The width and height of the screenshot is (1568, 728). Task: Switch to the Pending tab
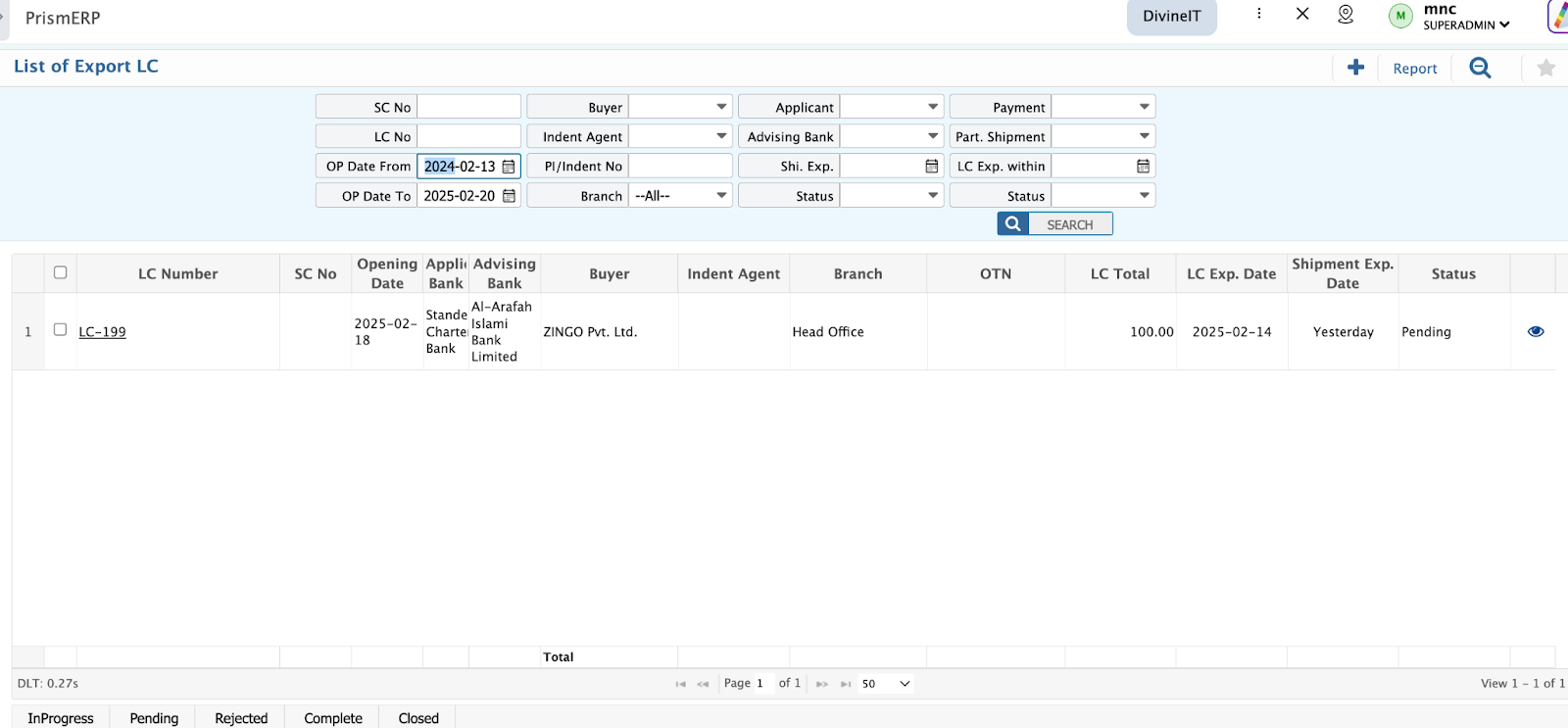[154, 718]
